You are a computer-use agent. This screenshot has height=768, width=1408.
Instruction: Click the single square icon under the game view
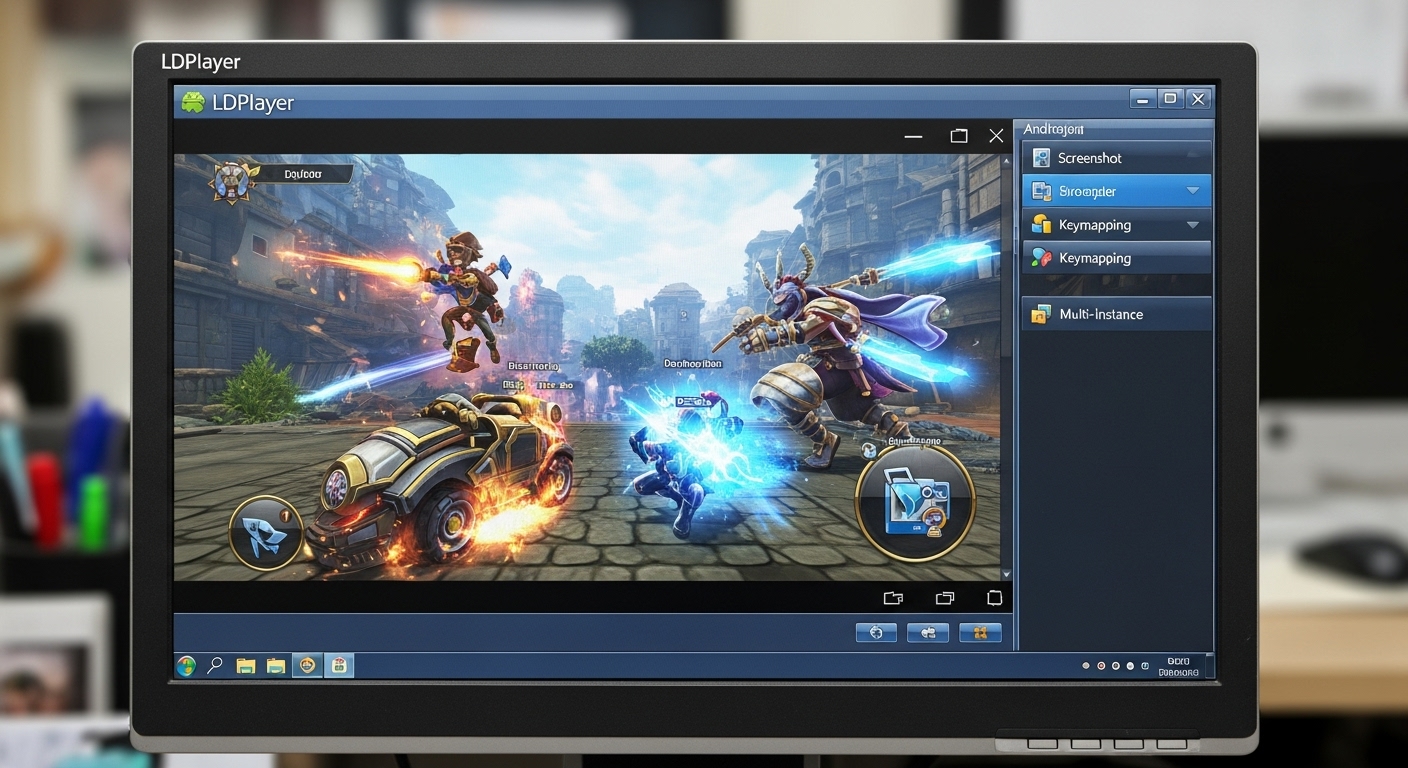pos(994,598)
